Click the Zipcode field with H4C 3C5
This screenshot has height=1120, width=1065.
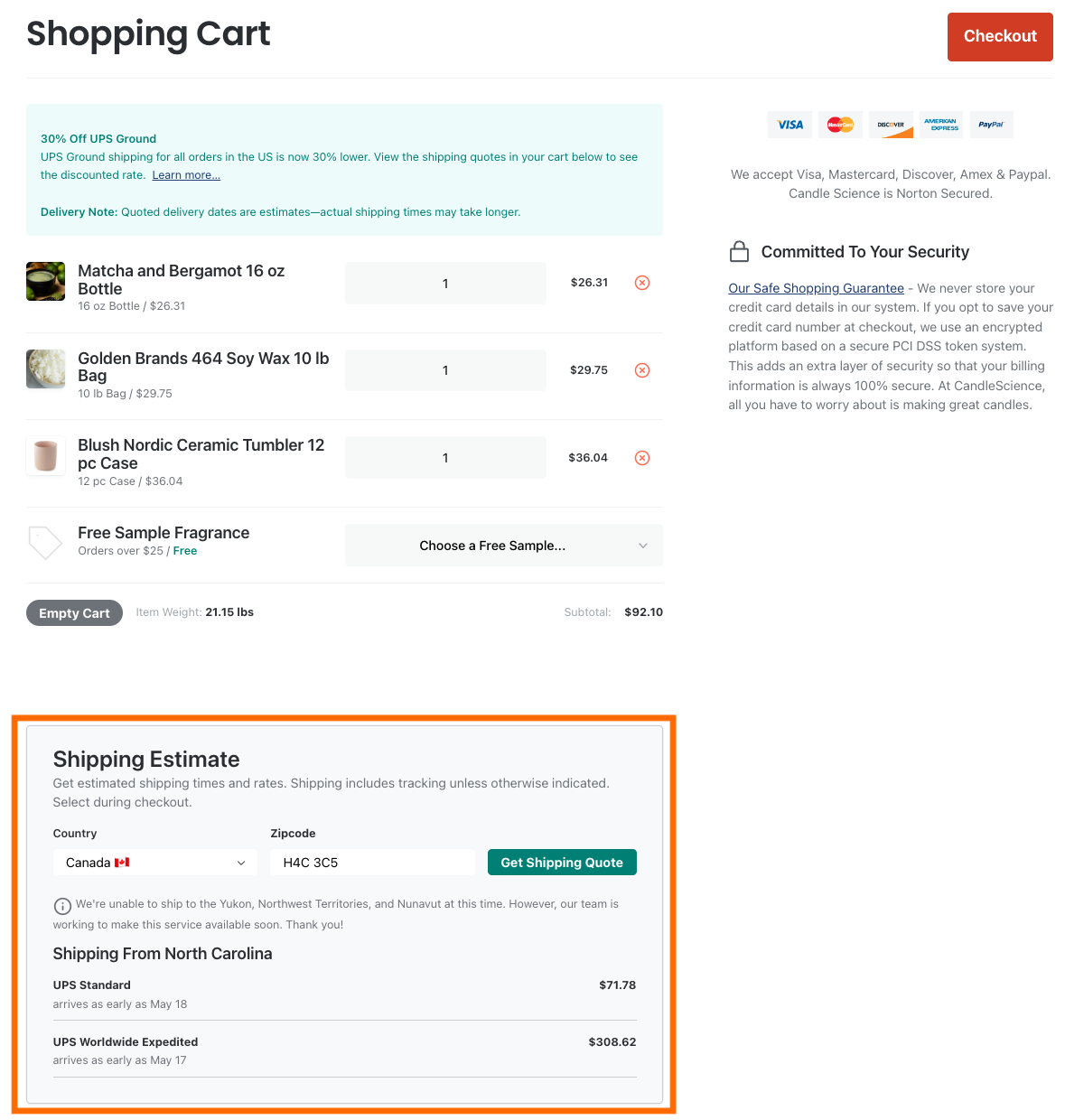click(372, 863)
